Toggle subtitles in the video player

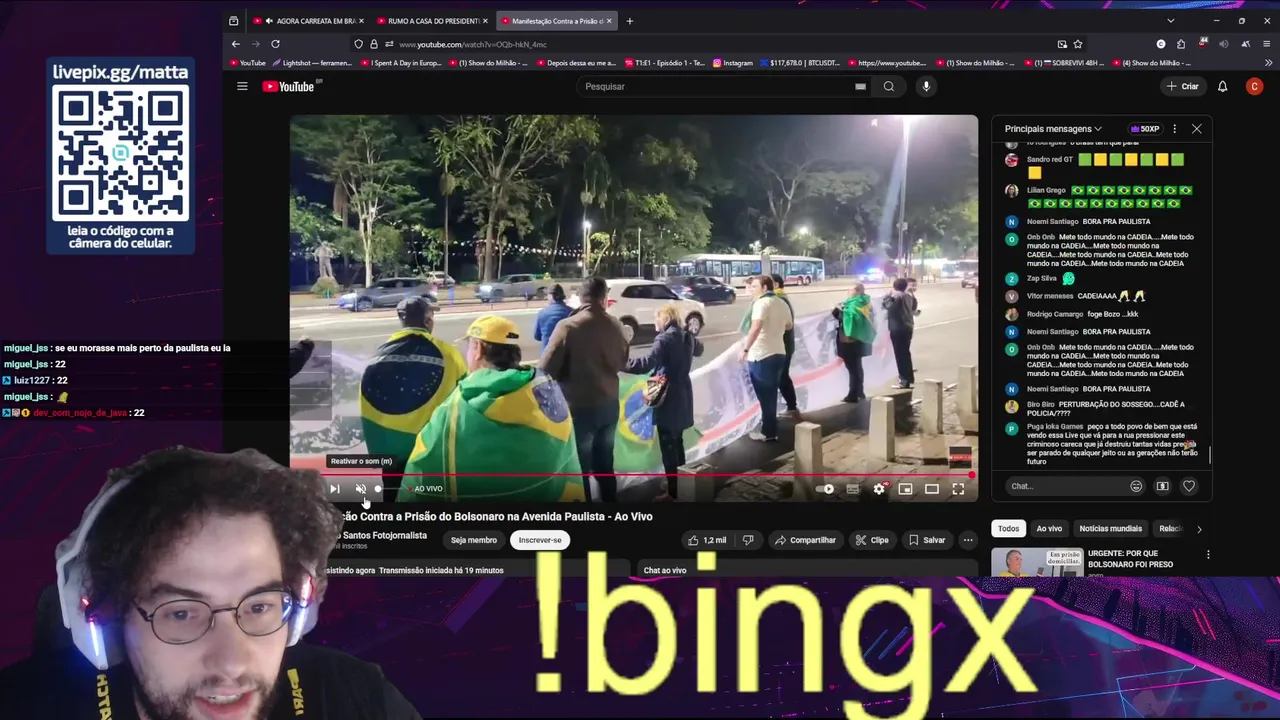pos(852,489)
